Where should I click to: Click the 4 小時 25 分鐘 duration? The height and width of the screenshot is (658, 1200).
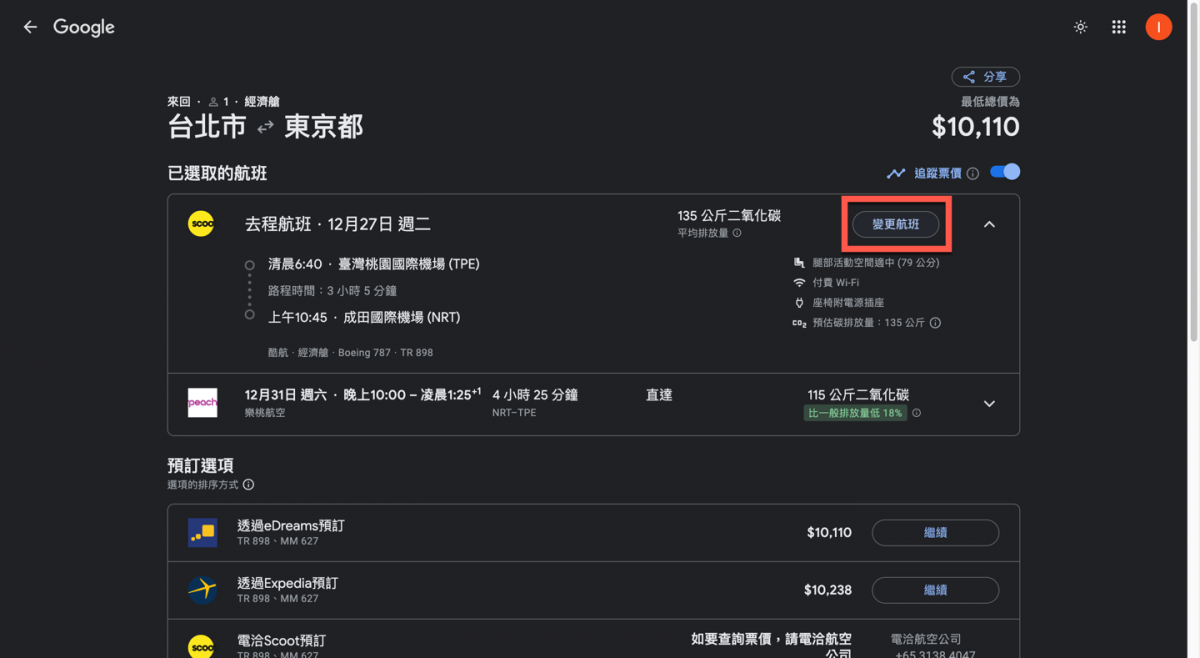[x=535, y=395]
